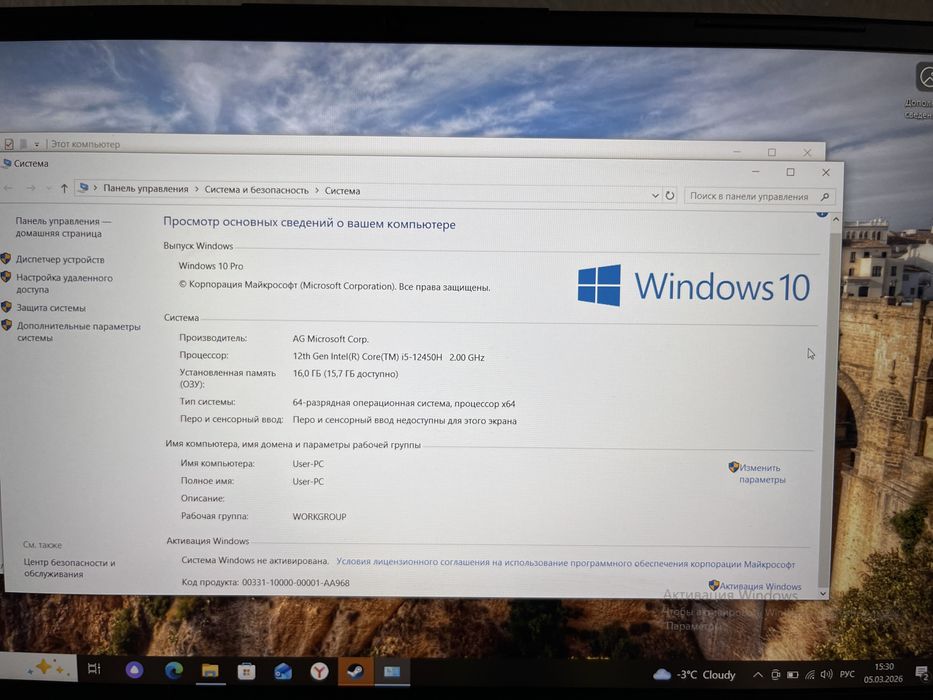Launch Yandex Browser from the taskbar
The height and width of the screenshot is (700, 933).
click(320, 673)
